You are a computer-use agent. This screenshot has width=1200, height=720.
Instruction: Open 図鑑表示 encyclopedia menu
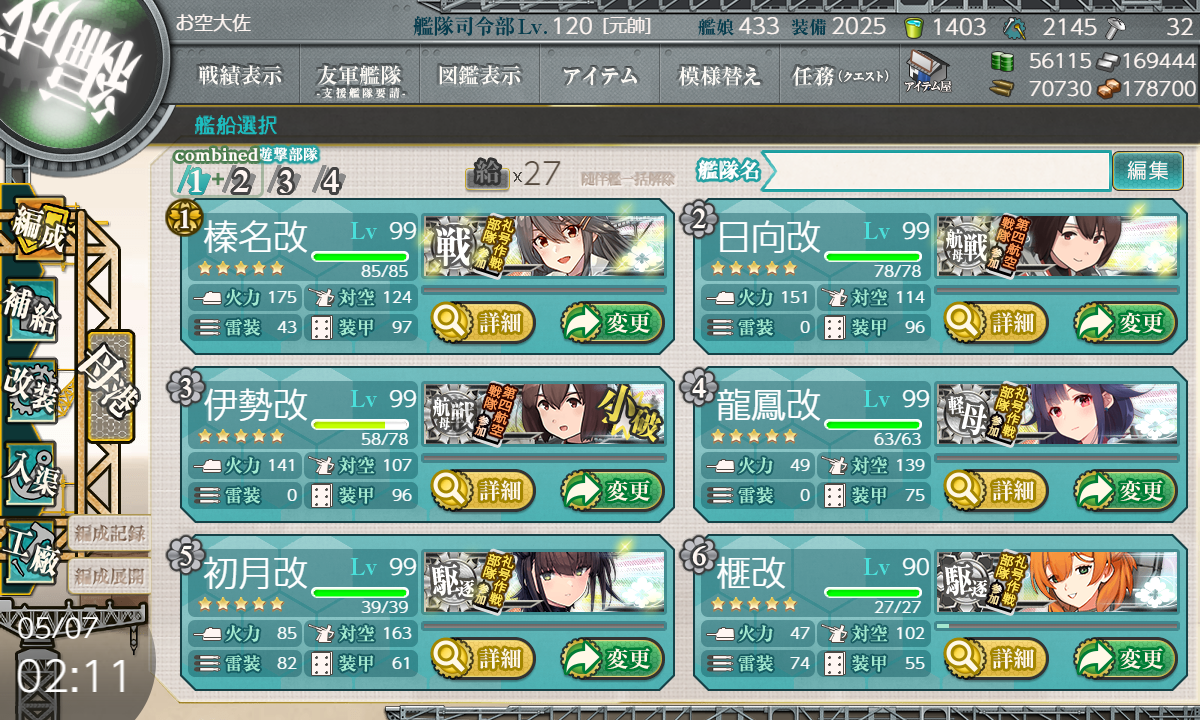[x=479, y=75]
